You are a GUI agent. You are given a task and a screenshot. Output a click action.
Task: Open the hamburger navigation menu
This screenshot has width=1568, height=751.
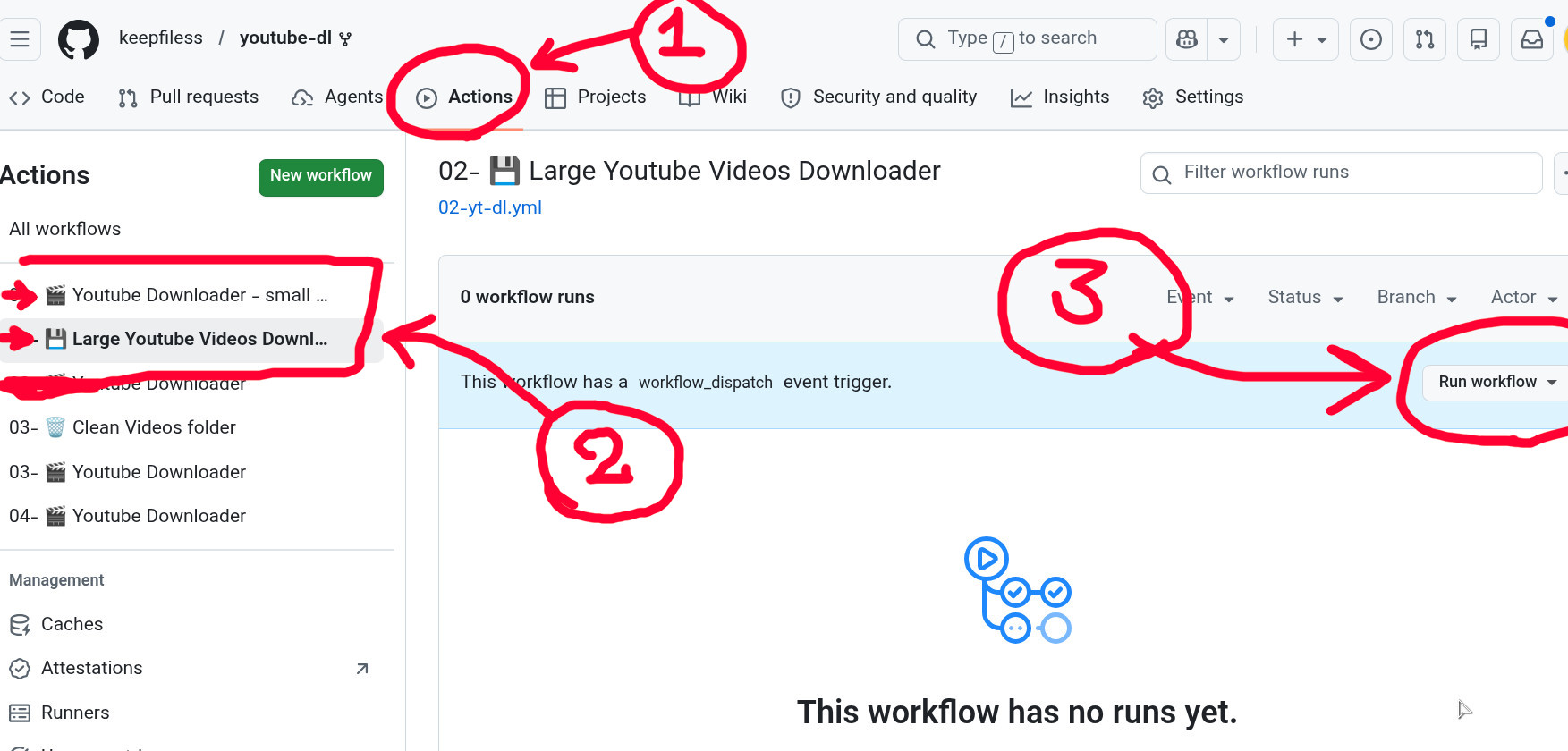tap(20, 39)
